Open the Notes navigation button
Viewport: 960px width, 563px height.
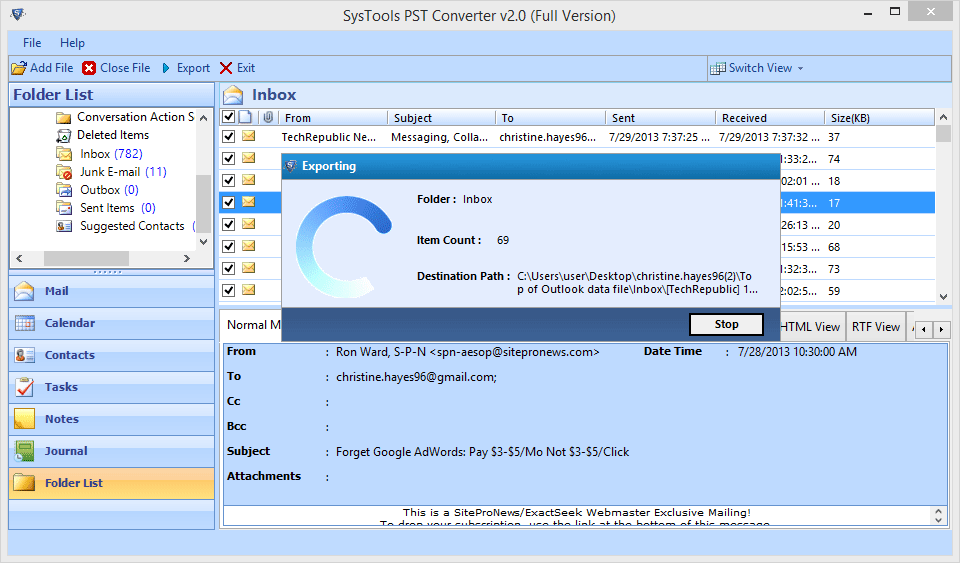[111, 419]
